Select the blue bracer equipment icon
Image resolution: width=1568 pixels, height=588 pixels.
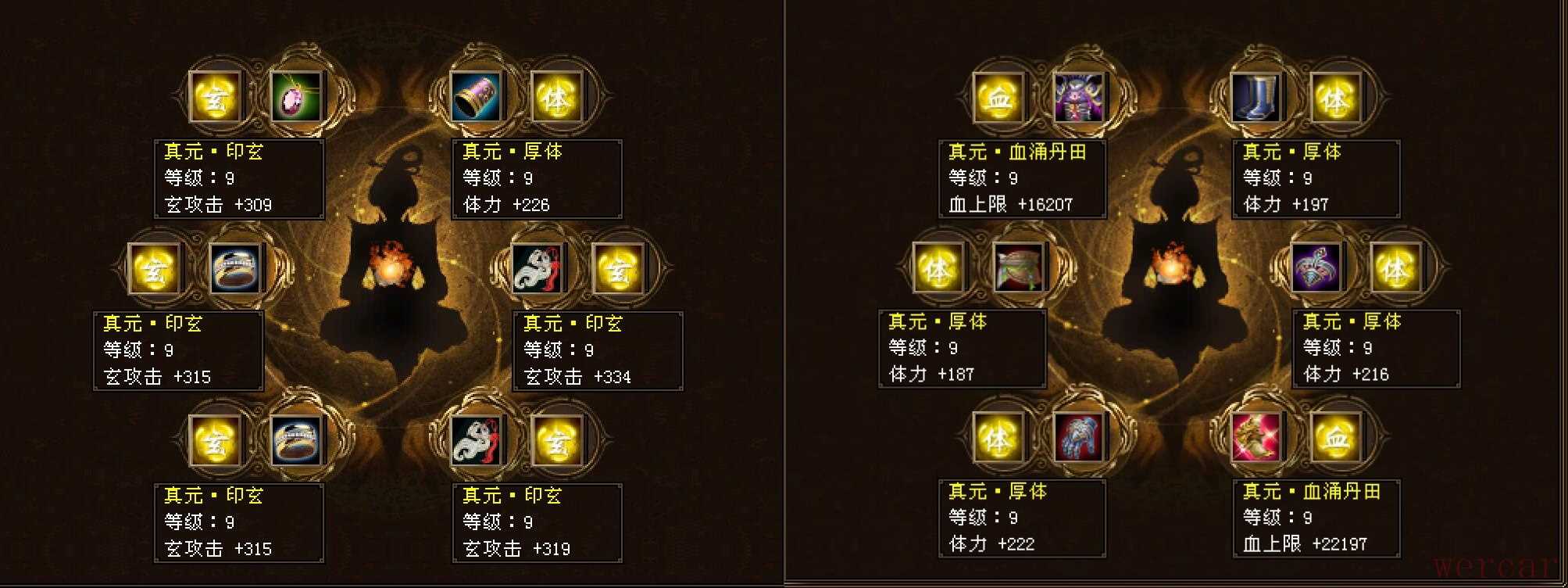(477, 97)
